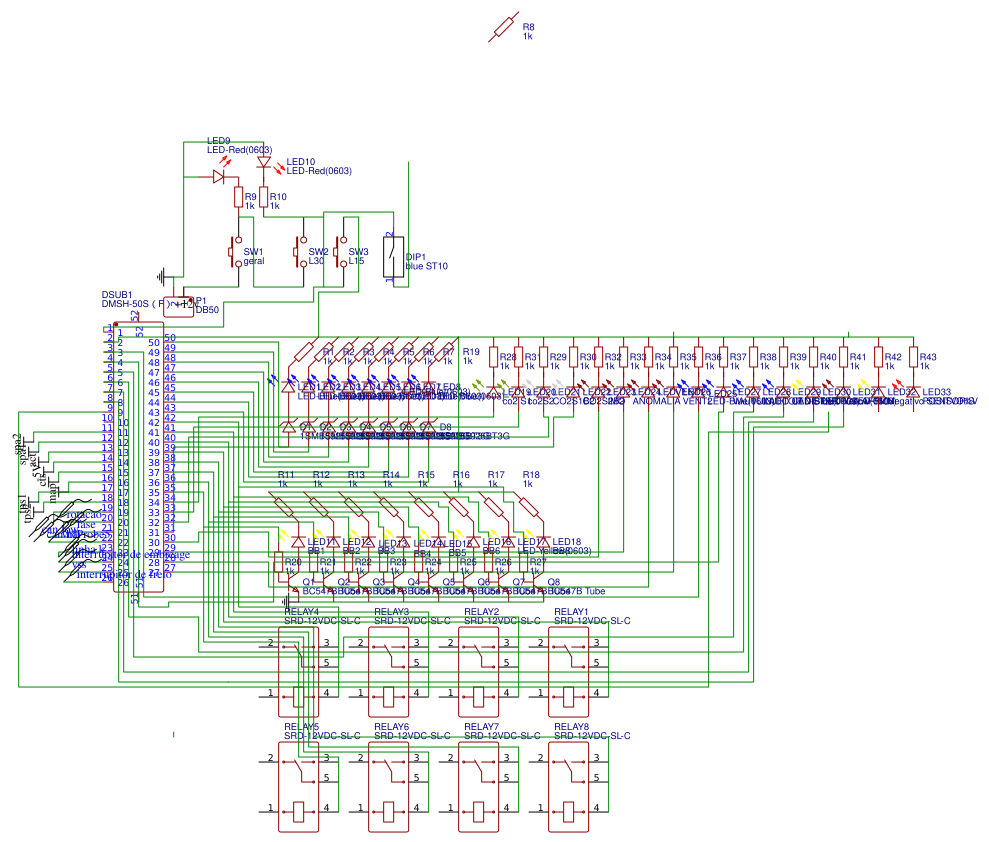Click the R43 resistor symbol
Screen dimensions: 989x842
912,357
